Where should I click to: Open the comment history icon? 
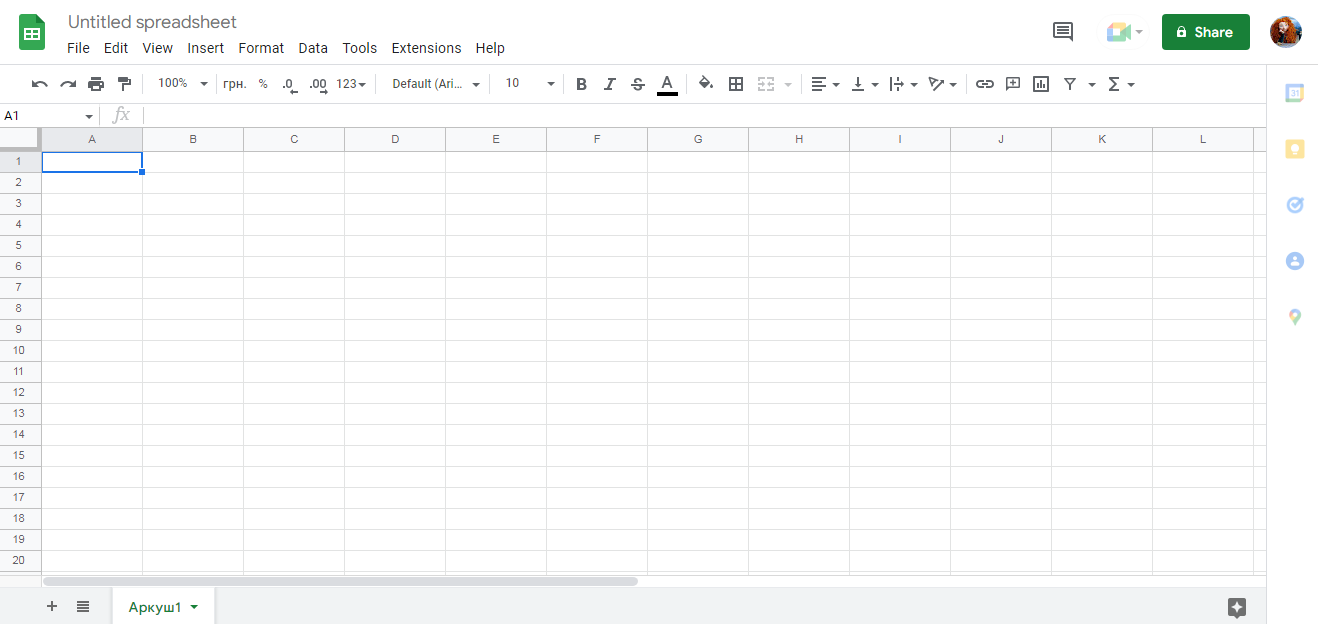coord(1062,32)
